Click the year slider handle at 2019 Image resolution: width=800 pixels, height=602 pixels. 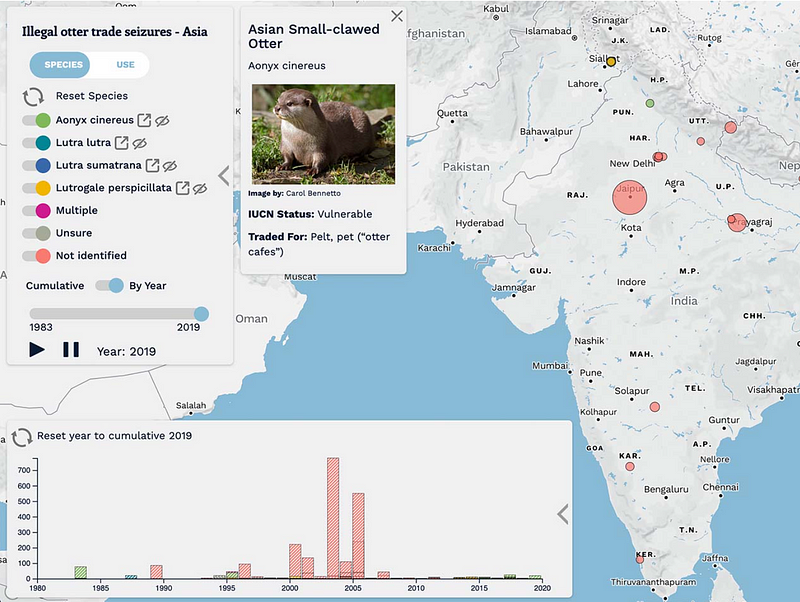click(202, 314)
